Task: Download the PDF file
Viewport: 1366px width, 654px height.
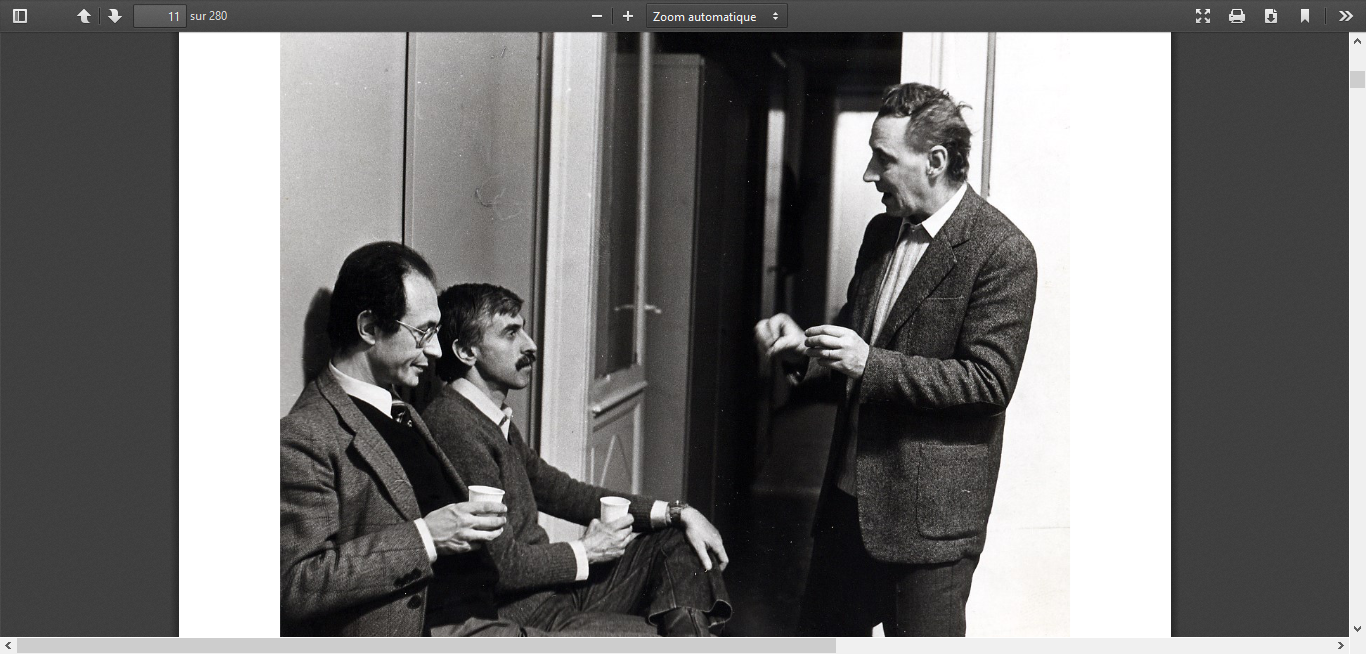Action: tap(1271, 16)
